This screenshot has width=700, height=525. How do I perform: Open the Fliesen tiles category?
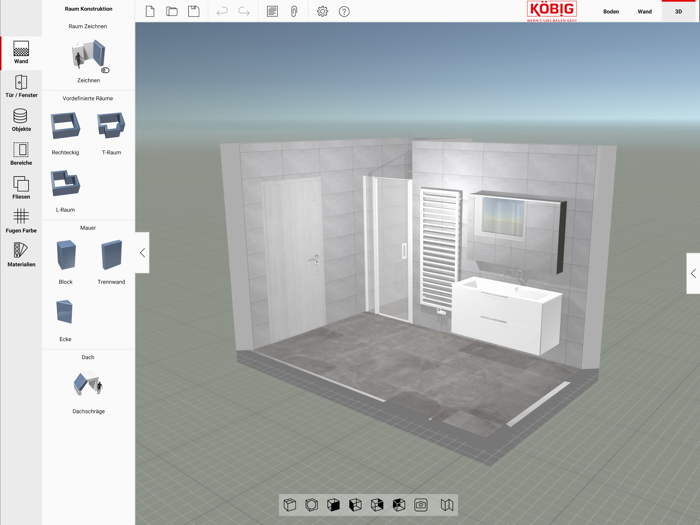[x=21, y=188]
